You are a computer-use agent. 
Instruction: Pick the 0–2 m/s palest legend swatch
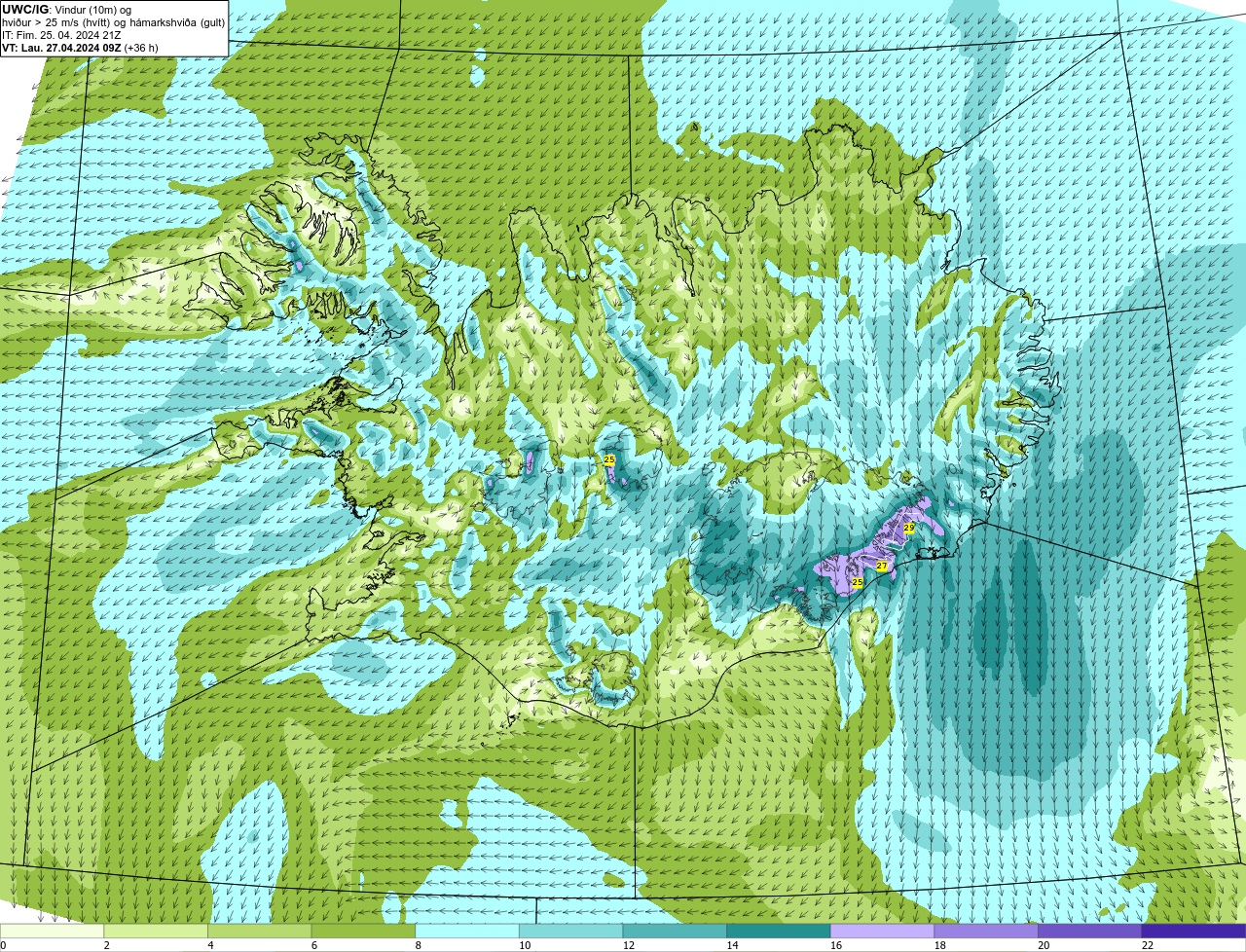[x=52, y=932]
